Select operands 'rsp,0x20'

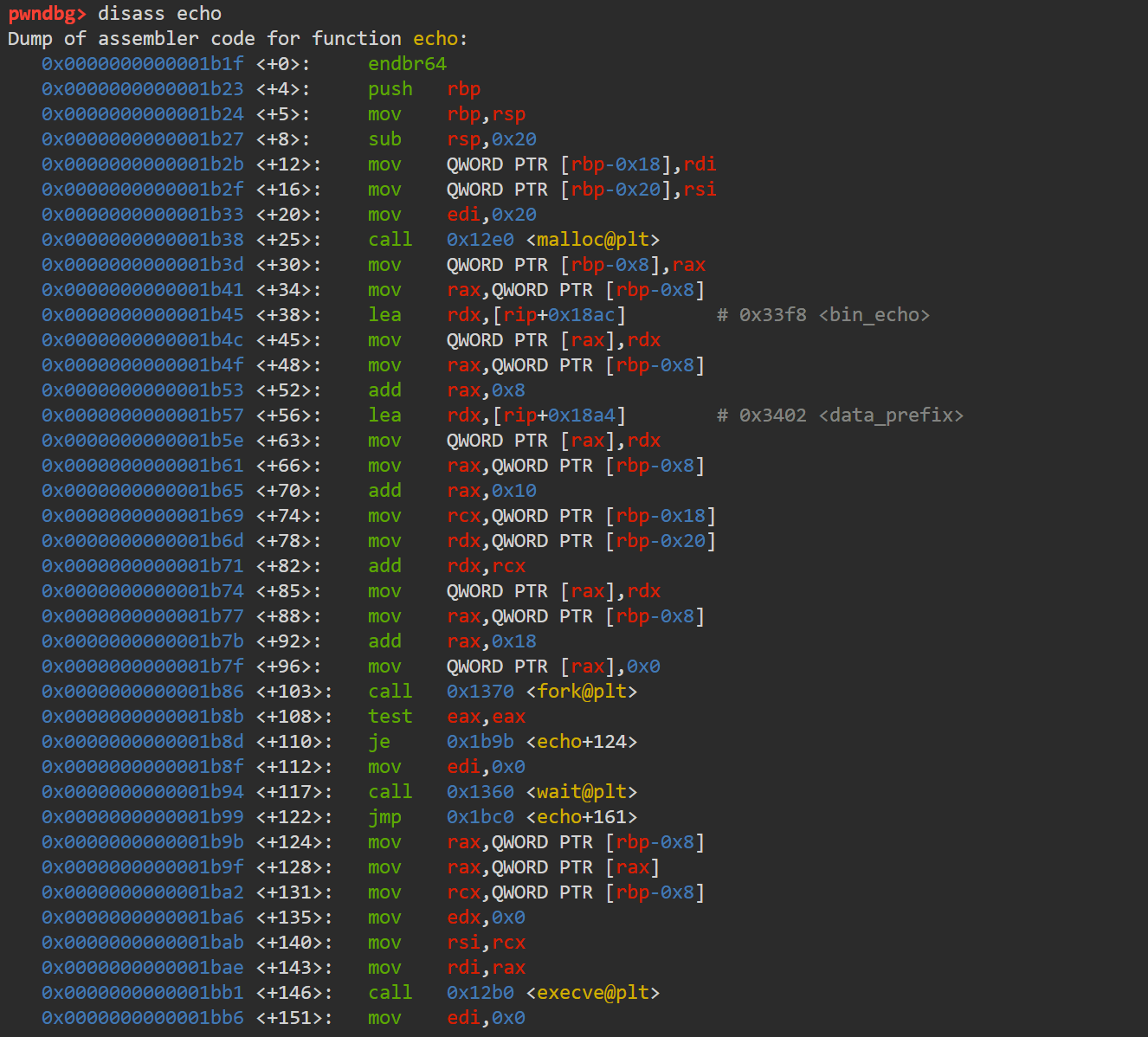(x=492, y=139)
